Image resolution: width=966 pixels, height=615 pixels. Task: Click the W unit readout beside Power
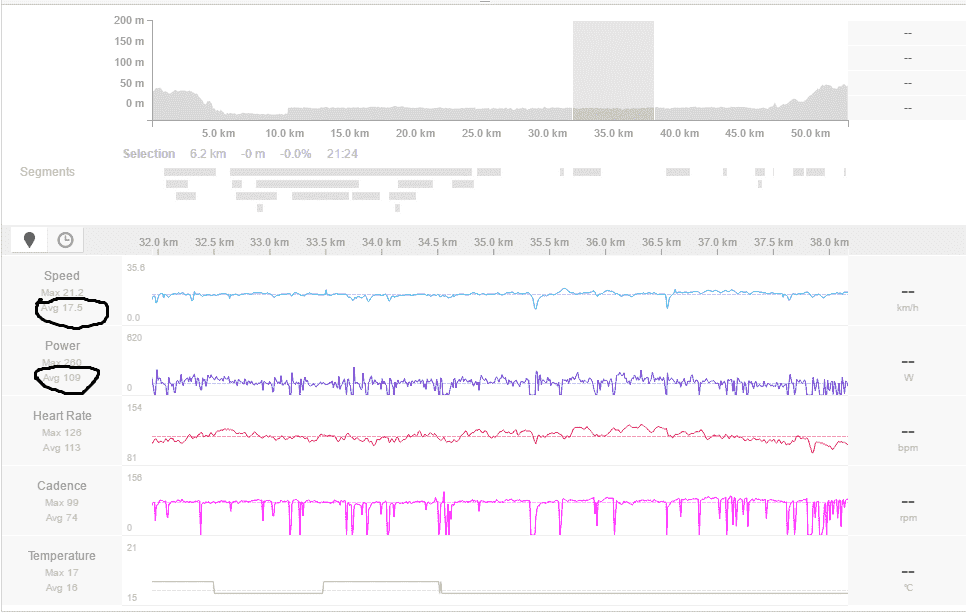coord(907,378)
